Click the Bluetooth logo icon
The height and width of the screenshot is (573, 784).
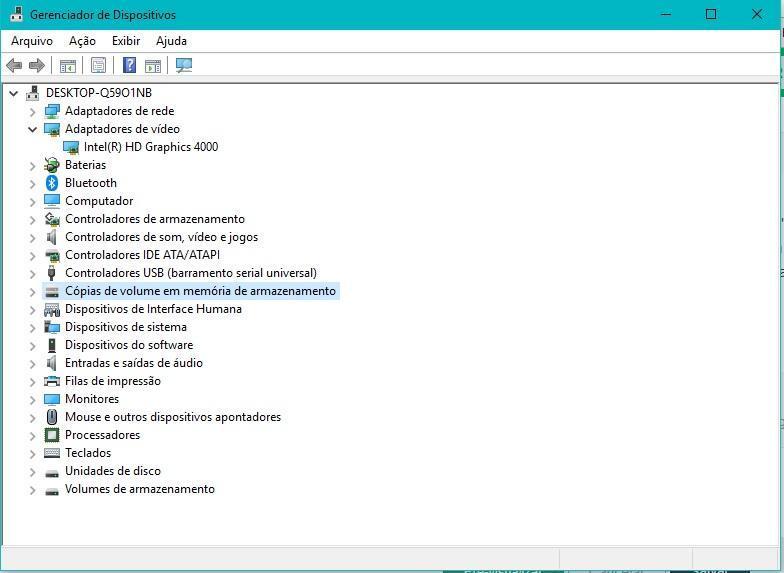click(52, 183)
